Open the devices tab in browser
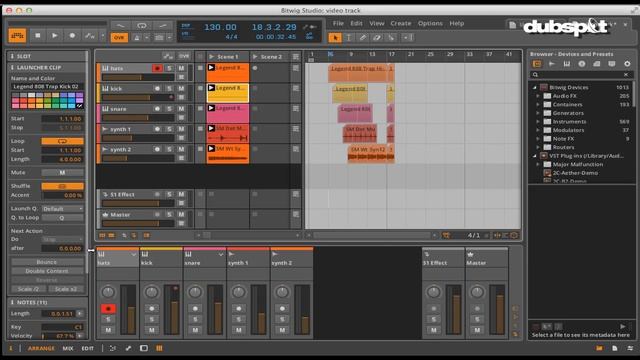Screen dimensions: 640x360 [x=537, y=64]
